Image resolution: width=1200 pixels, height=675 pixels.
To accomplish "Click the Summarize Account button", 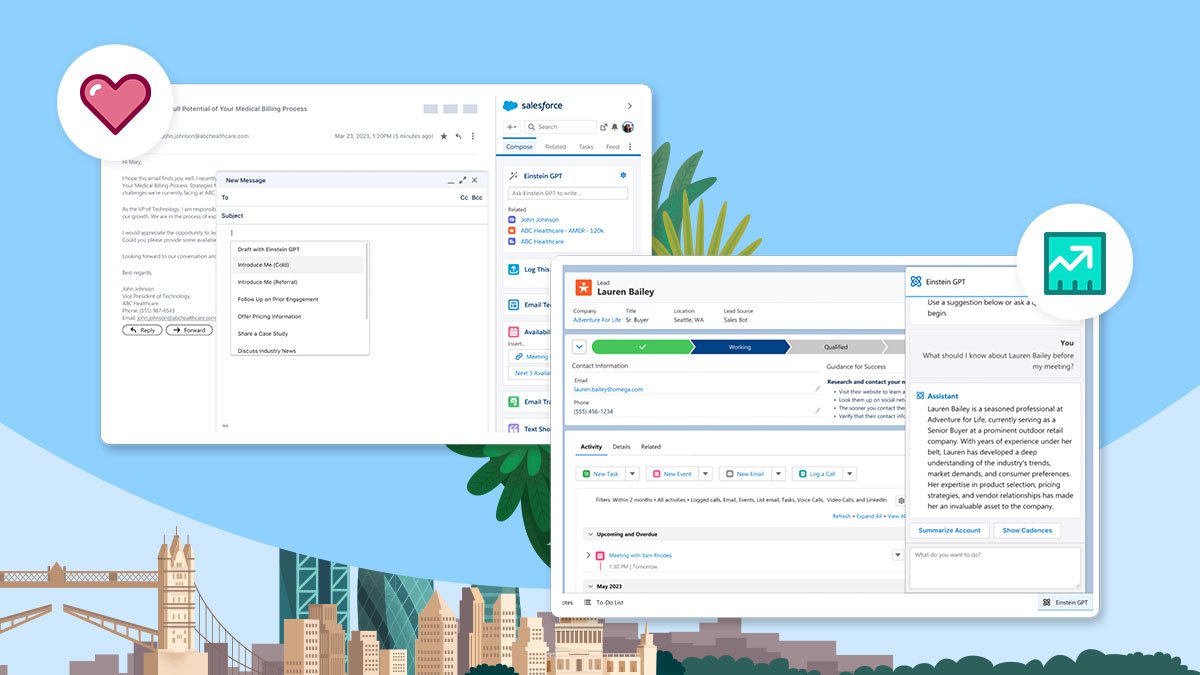I will 949,530.
